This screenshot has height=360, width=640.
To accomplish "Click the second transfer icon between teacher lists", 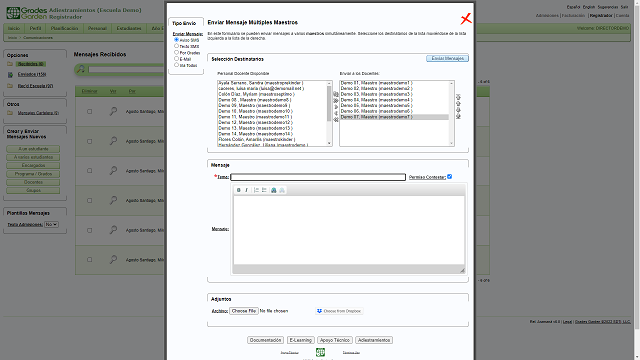I will point(336,101).
